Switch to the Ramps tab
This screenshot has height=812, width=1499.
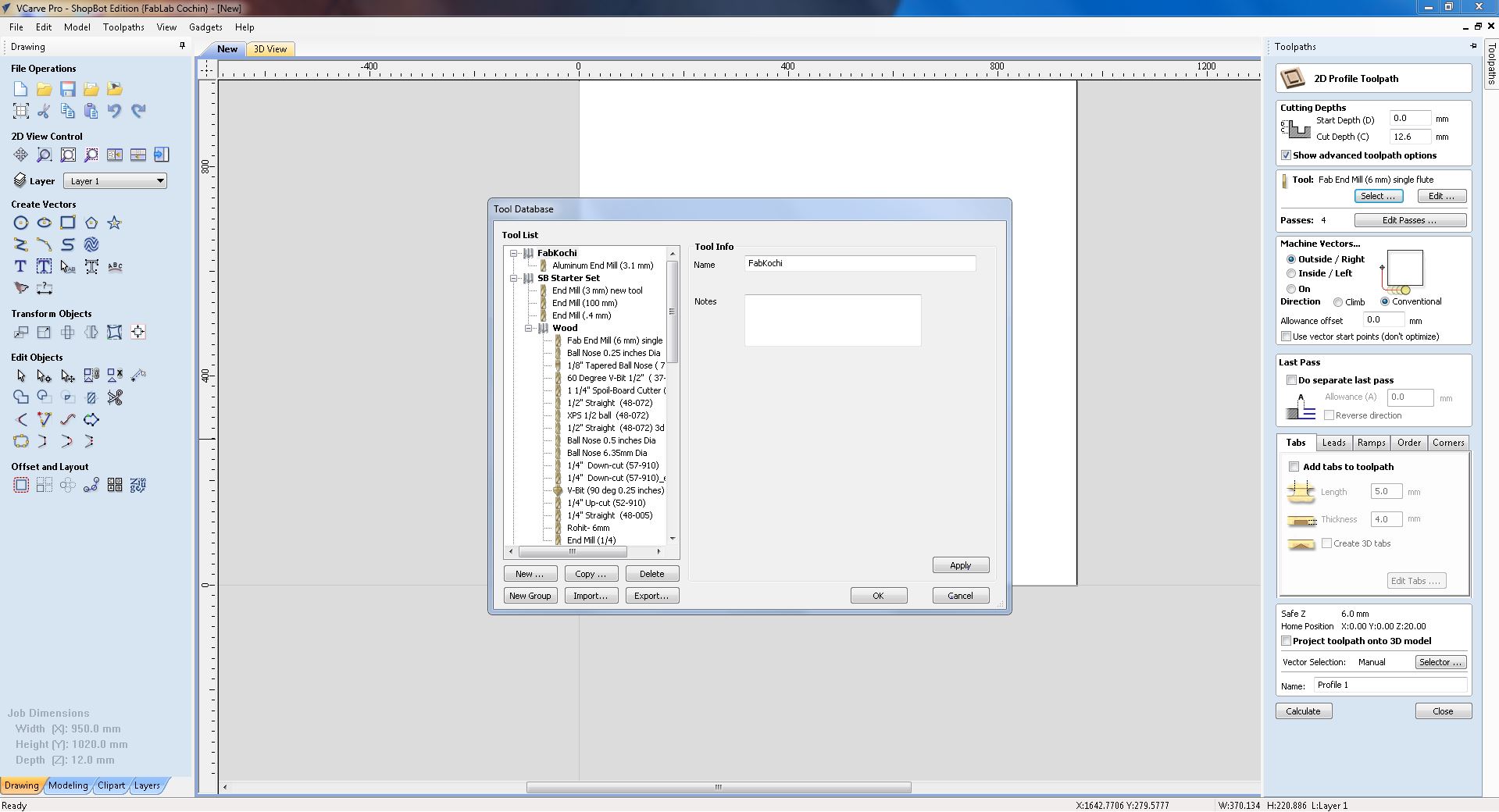coord(1371,443)
